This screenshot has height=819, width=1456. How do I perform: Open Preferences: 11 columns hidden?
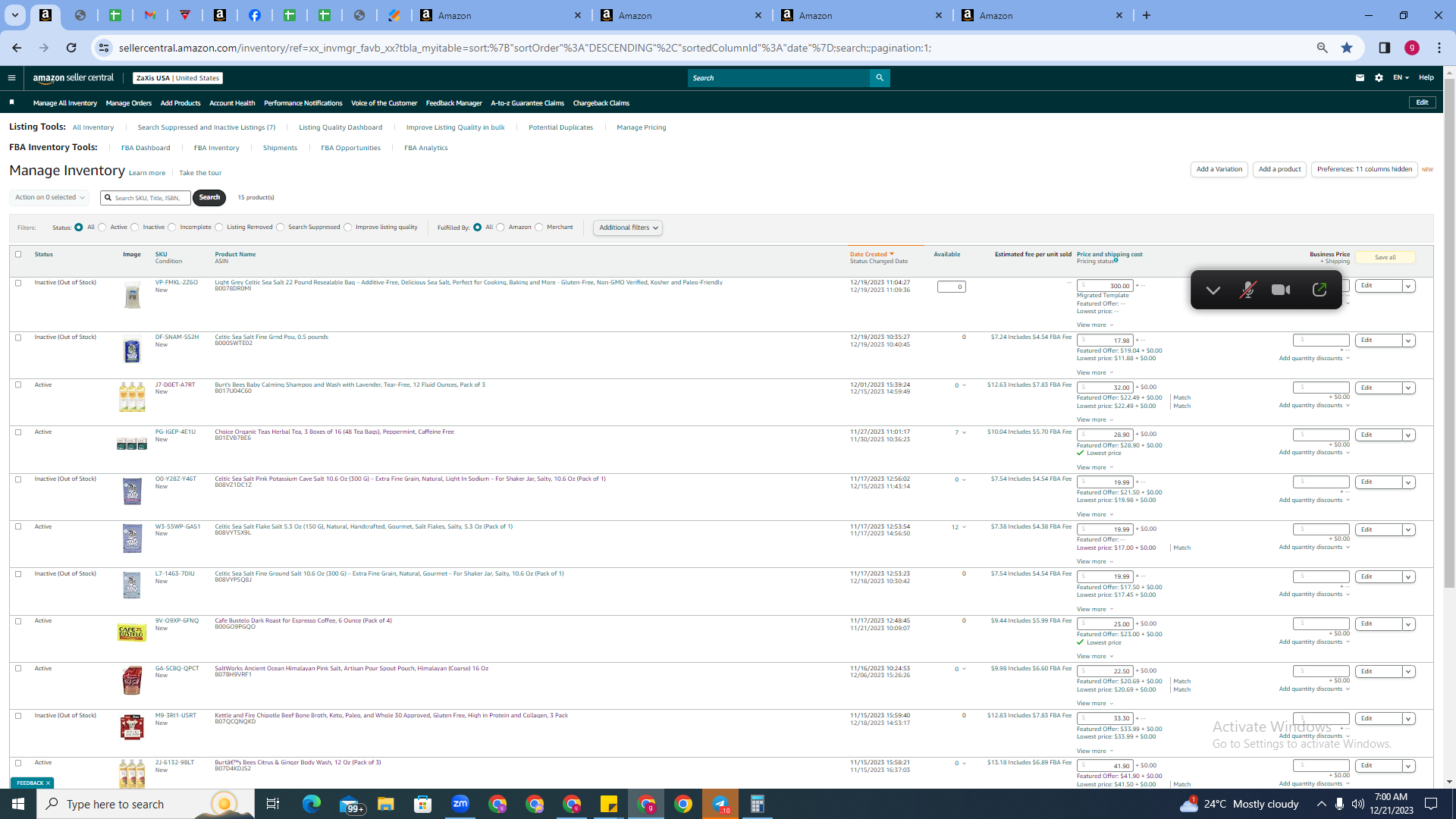click(1364, 169)
